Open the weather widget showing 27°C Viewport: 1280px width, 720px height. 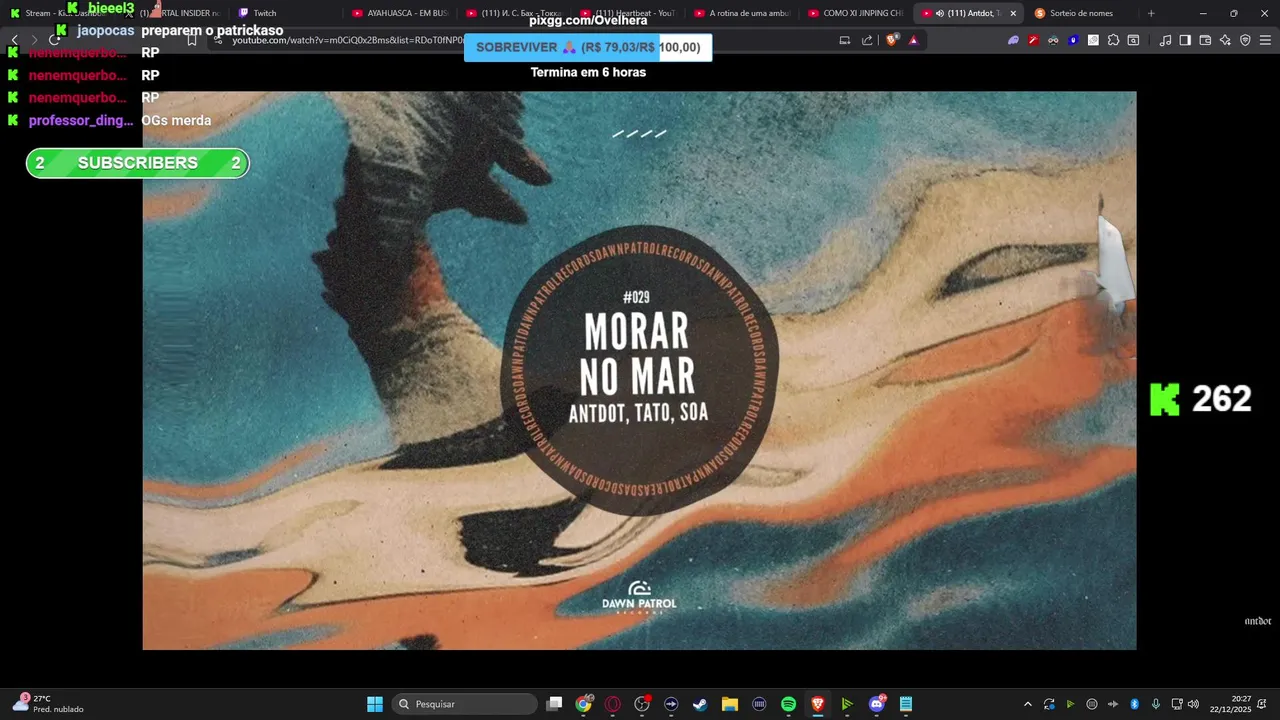pos(48,704)
